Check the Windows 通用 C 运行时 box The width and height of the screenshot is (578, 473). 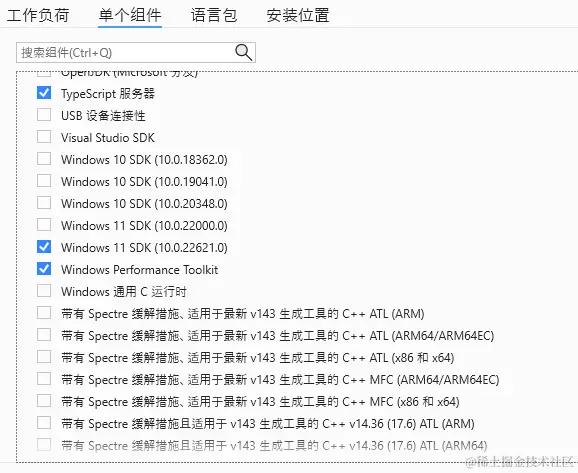click(x=44, y=291)
